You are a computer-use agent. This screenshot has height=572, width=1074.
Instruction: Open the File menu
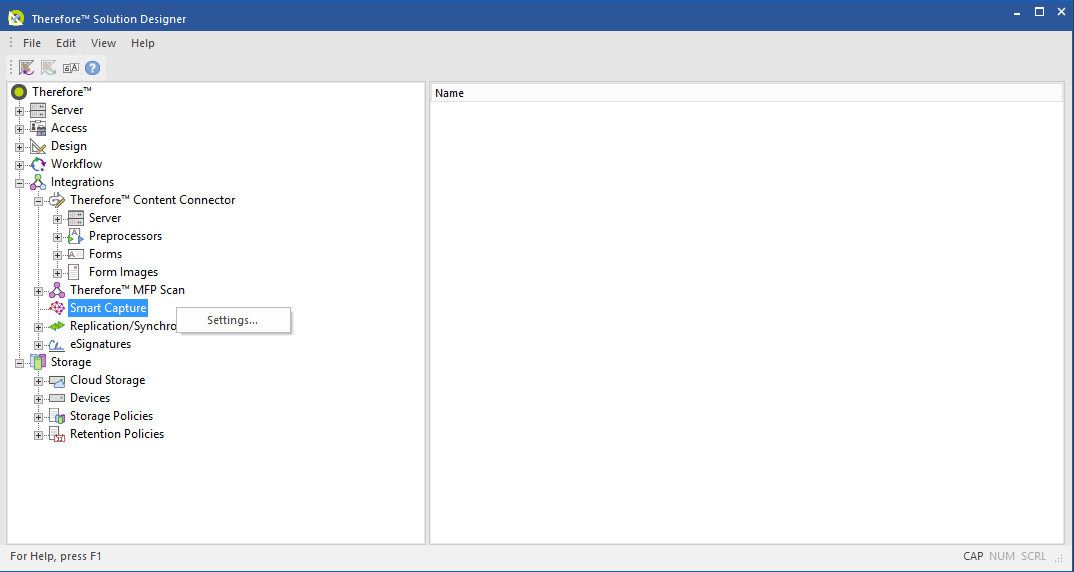click(x=32, y=43)
